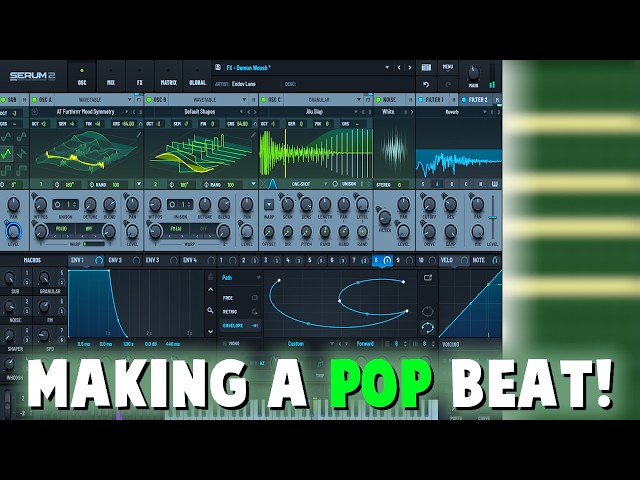The height and width of the screenshot is (480, 640).
Task: Toggle the SUB oscillator power LED
Action: 3,100
